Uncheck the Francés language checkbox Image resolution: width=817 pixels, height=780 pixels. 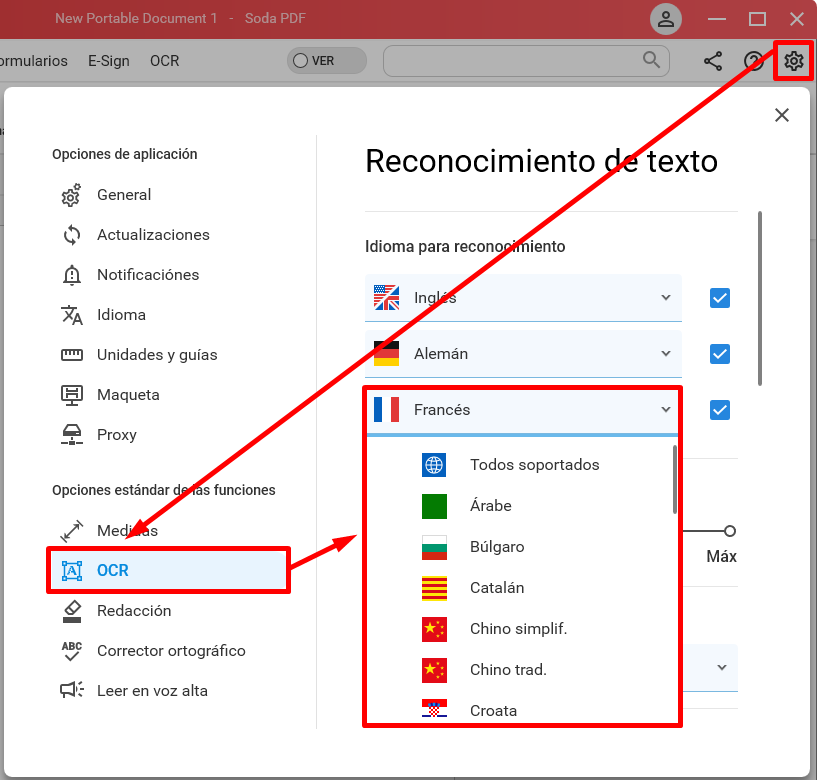pyautogui.click(x=720, y=410)
